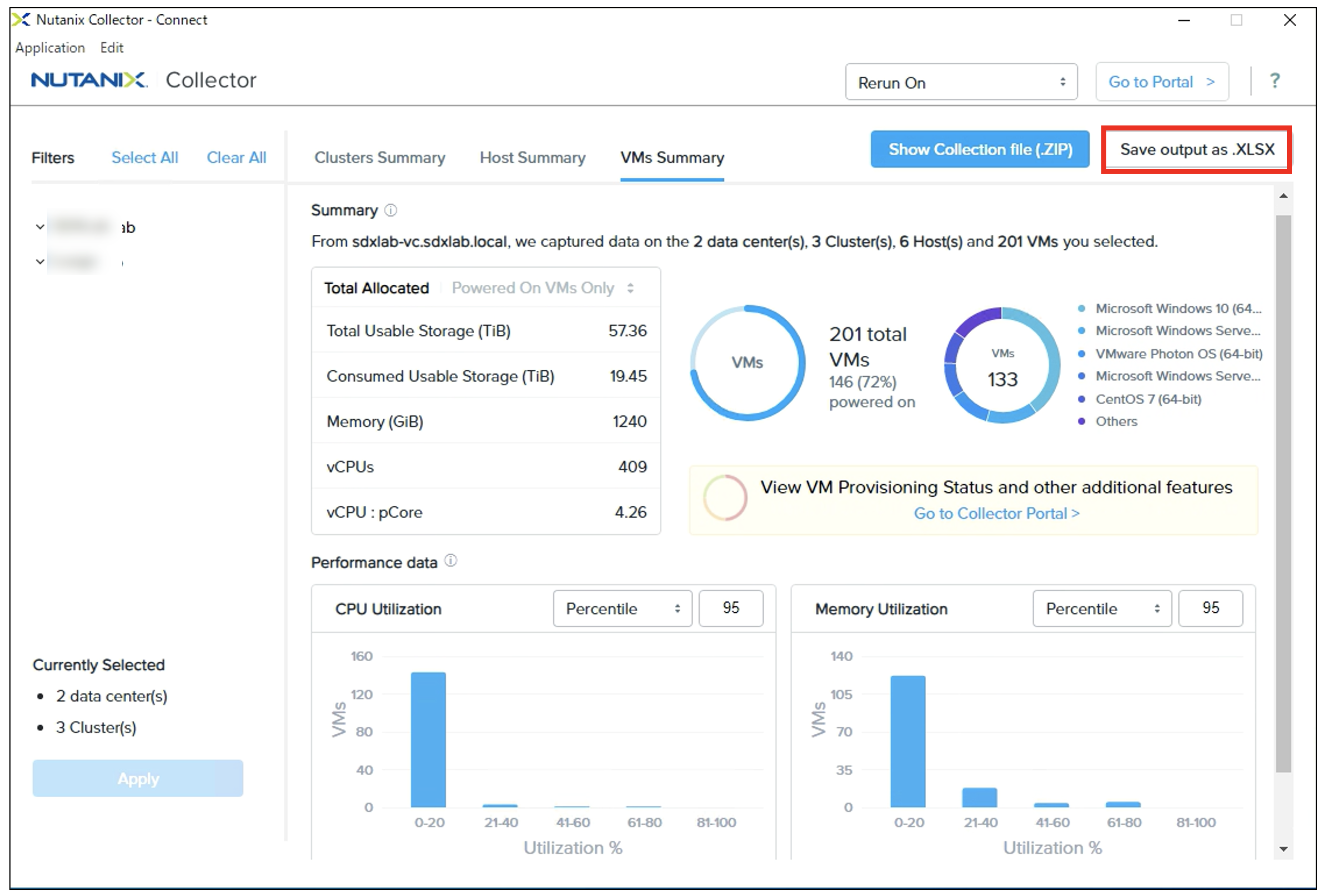Screen dimensions: 1324x896
Task: Switch to Clusters Summary tab
Action: pos(379,157)
